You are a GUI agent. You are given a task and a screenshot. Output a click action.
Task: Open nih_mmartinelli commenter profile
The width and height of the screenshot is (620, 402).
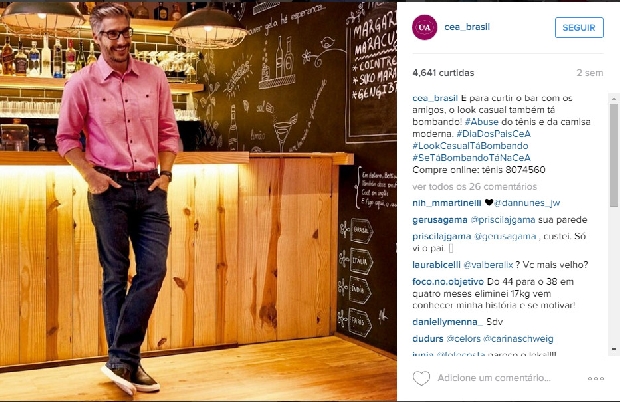tap(446, 203)
